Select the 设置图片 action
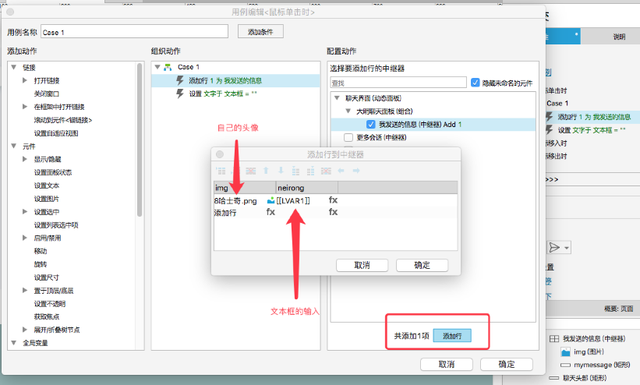The width and height of the screenshot is (640, 385). [x=47, y=198]
